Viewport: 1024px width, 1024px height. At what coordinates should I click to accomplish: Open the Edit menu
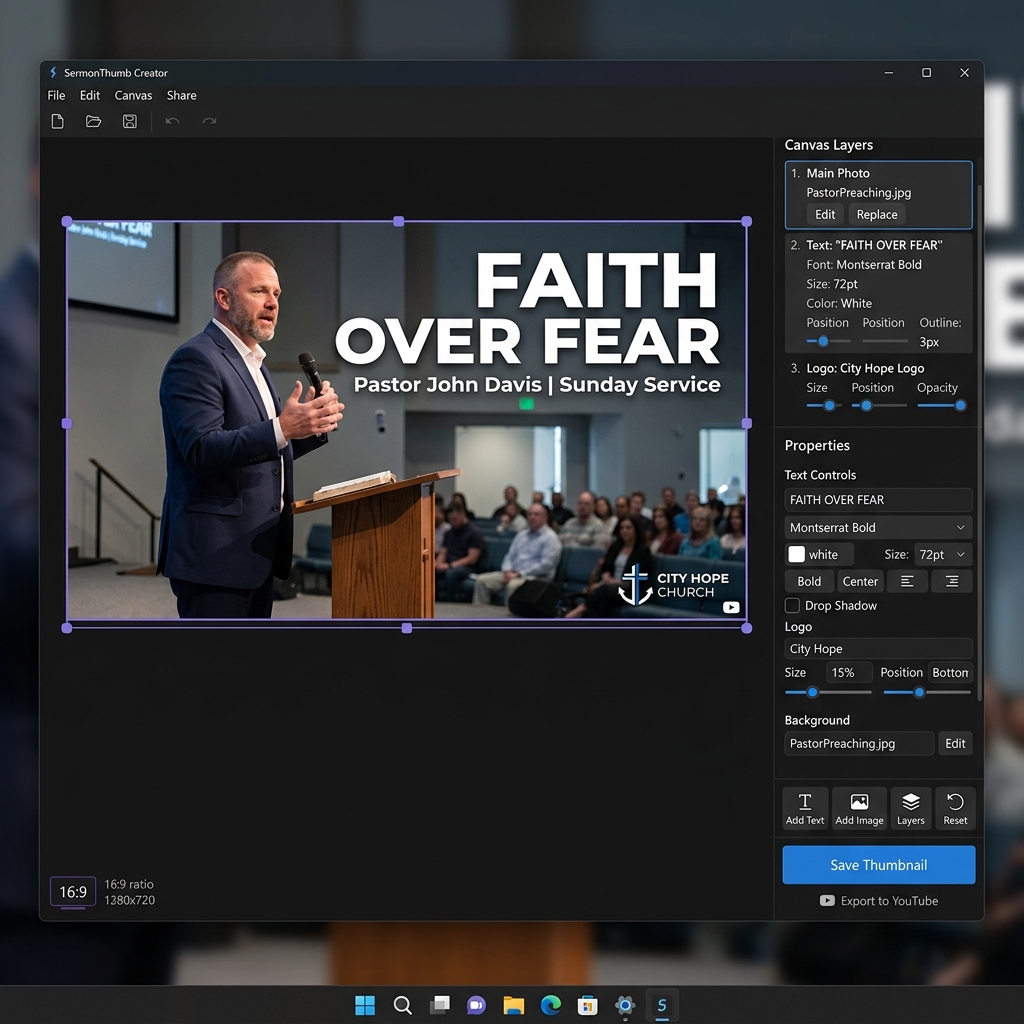[x=89, y=95]
